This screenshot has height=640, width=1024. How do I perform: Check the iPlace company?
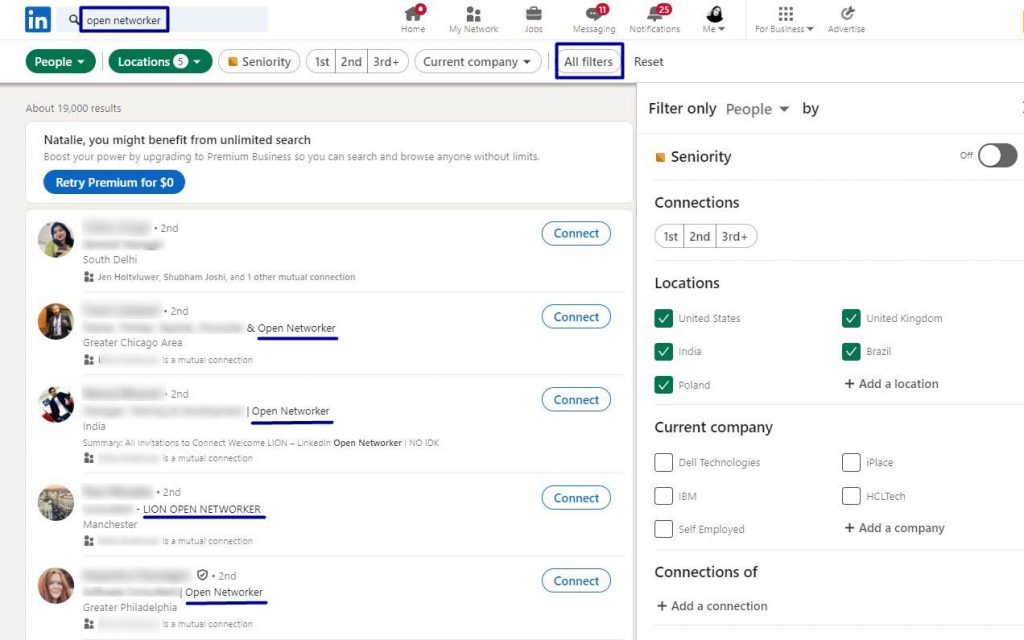tap(851, 462)
